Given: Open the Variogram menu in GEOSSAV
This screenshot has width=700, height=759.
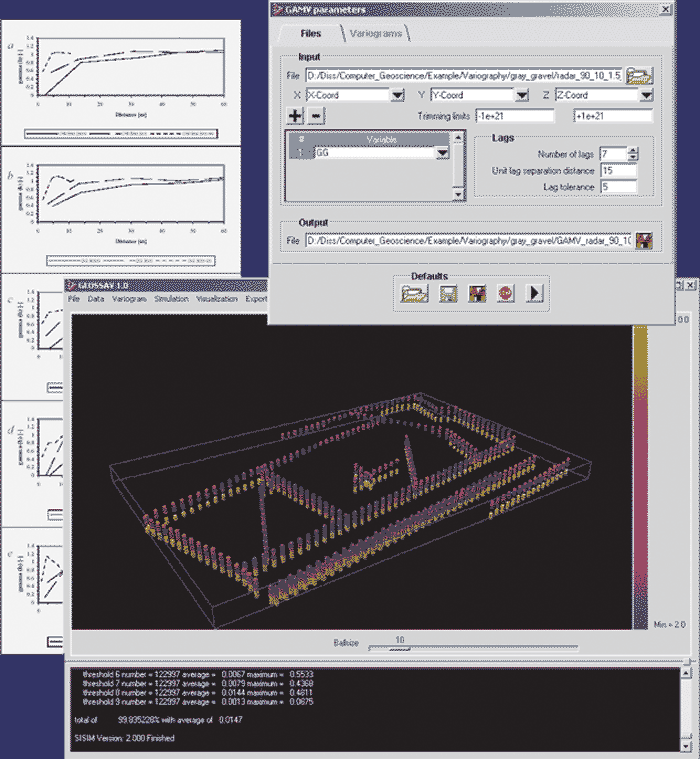Looking at the screenshot, I should point(129,299).
